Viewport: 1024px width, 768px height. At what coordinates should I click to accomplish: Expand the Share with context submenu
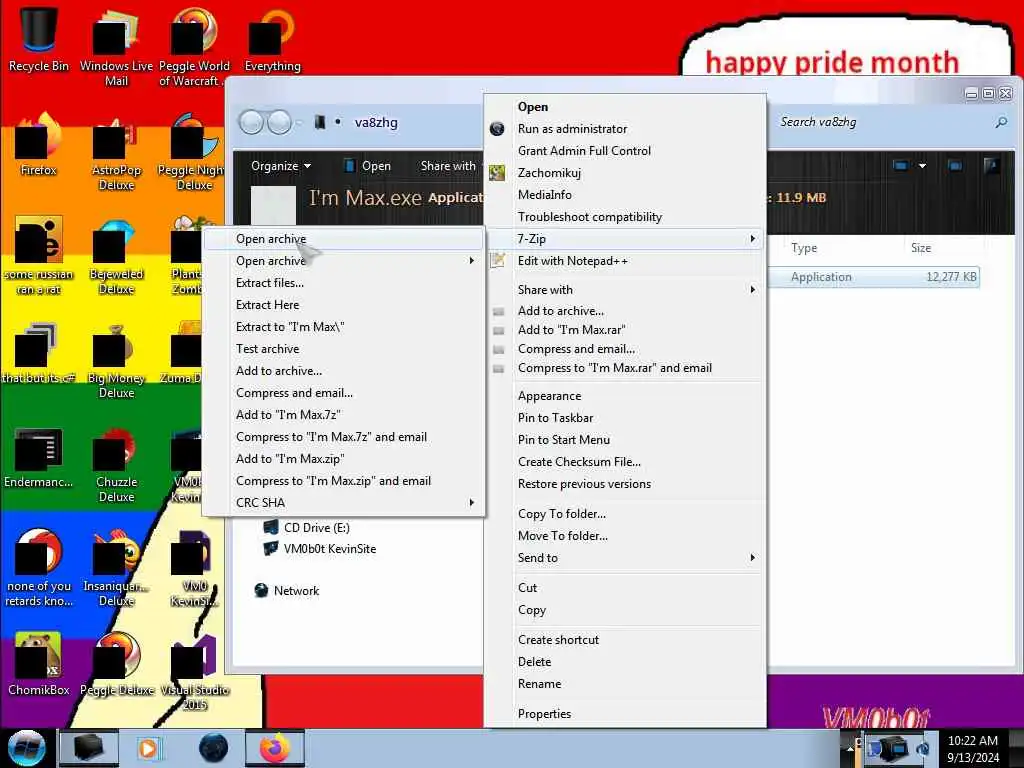tap(624, 289)
